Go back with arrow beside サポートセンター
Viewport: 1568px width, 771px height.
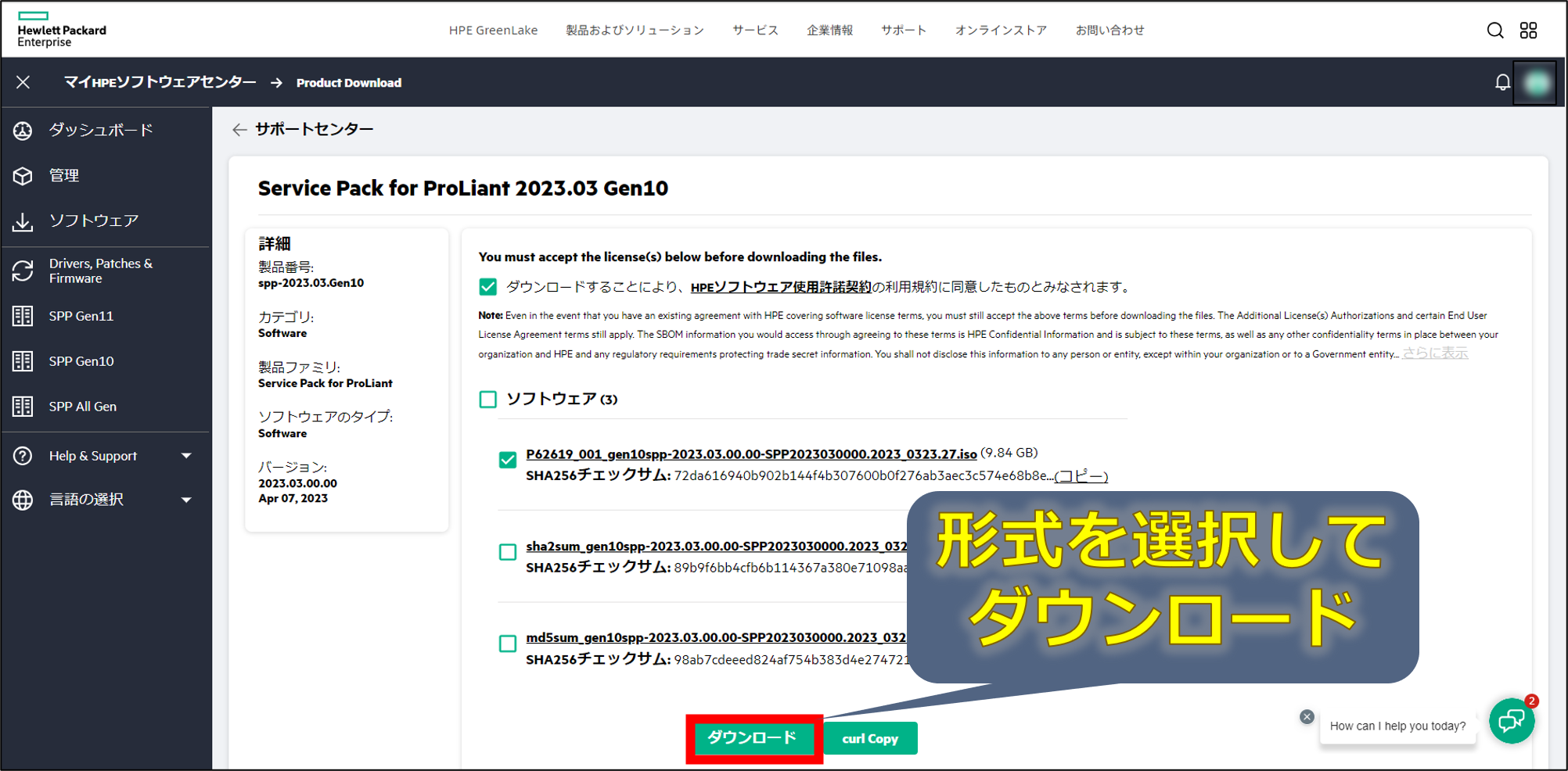(x=239, y=130)
